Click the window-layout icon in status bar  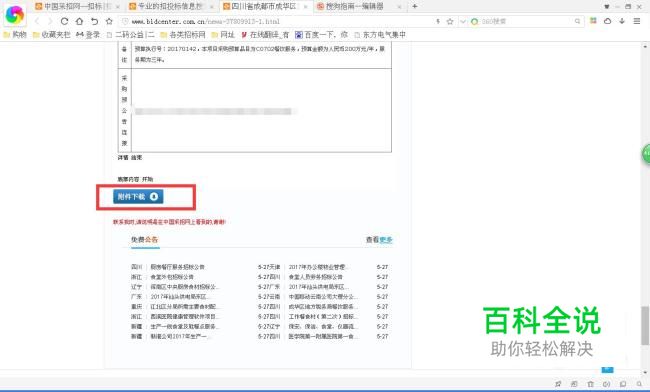tap(623, 384)
